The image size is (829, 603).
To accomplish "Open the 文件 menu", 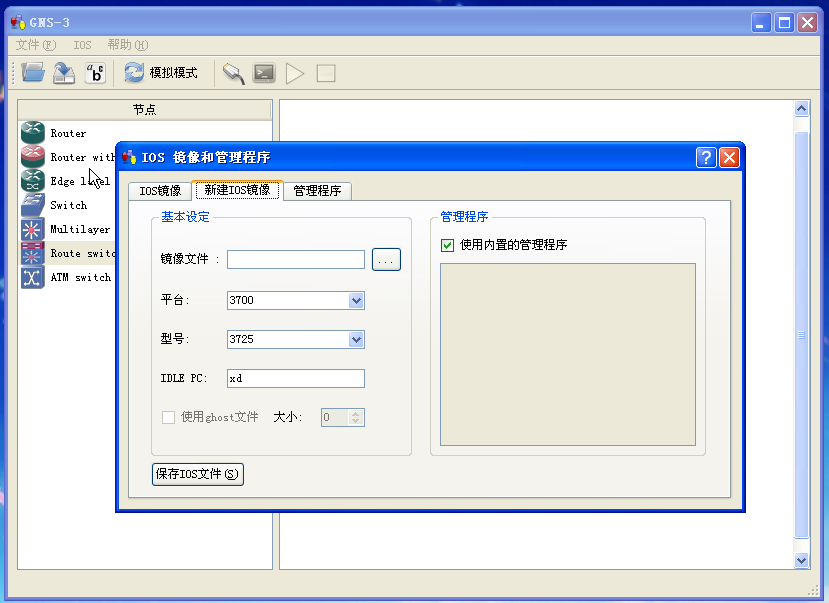I will point(33,45).
